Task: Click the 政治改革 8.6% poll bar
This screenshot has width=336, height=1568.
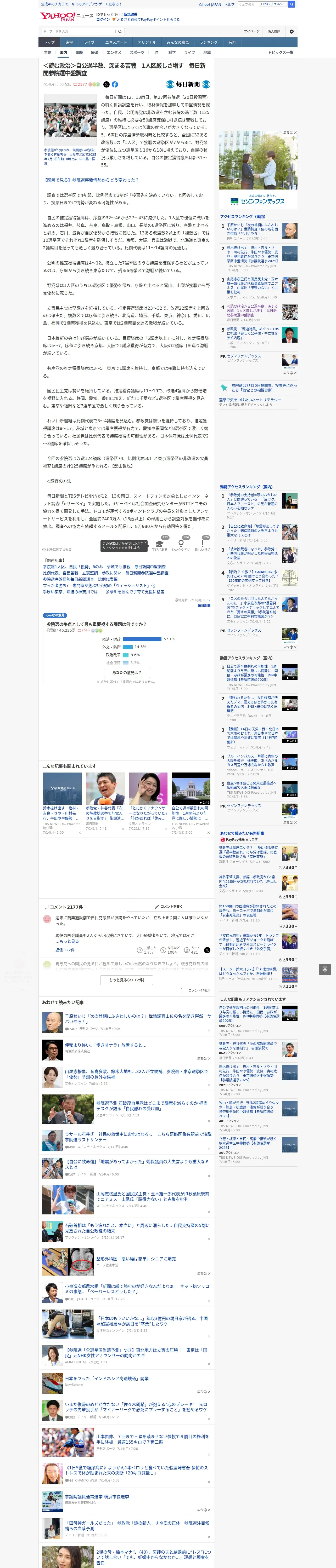Action: tap(126, 655)
